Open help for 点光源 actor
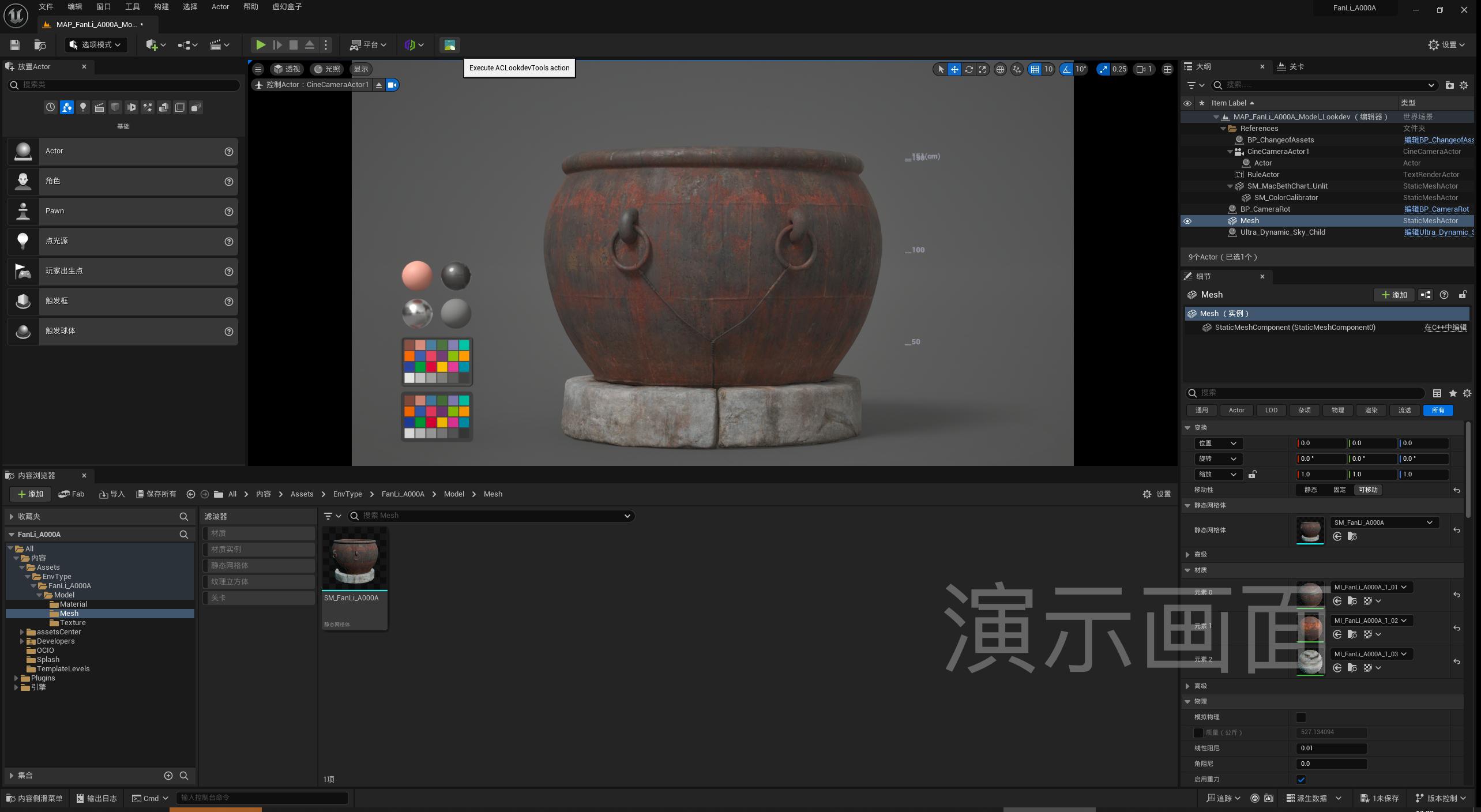 coord(229,242)
